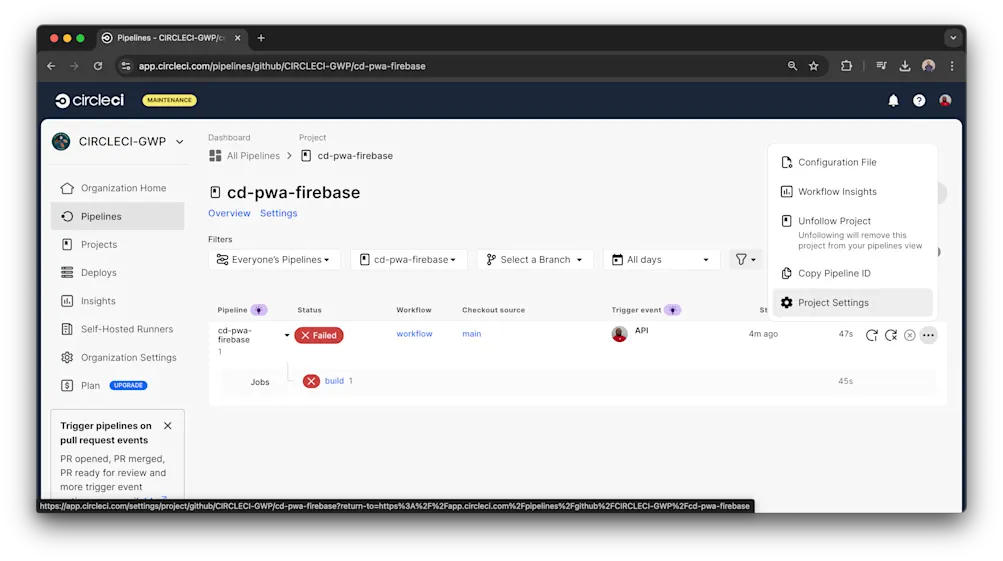Image resolution: width=1003 pixels, height=561 pixels.
Task: Click the API trigger user avatar
Action: [x=619, y=334]
